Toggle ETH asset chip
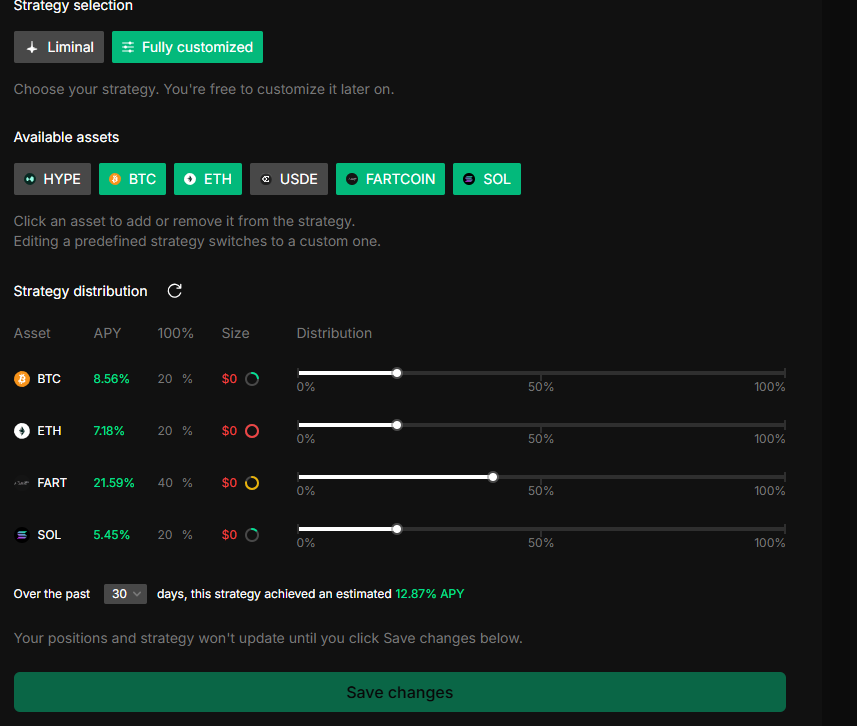Image resolution: width=857 pixels, height=726 pixels. (208, 179)
